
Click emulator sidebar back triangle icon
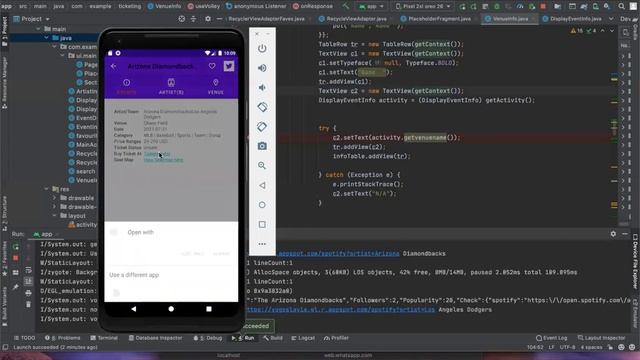tap(262, 185)
